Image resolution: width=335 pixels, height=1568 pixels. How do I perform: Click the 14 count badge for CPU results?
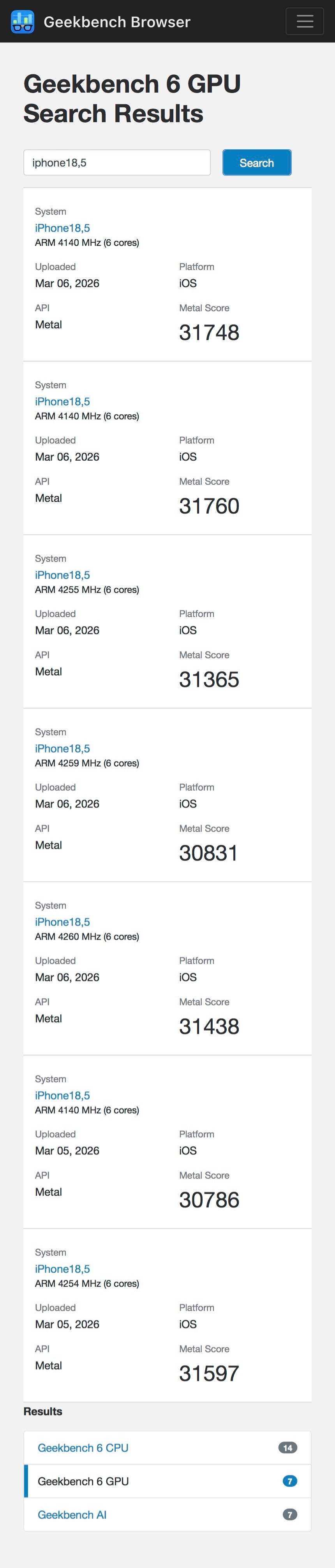287,1447
